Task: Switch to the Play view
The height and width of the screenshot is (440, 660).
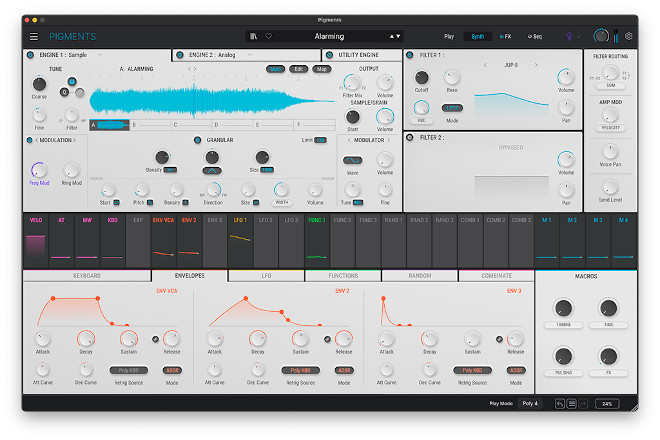Action: [449, 37]
